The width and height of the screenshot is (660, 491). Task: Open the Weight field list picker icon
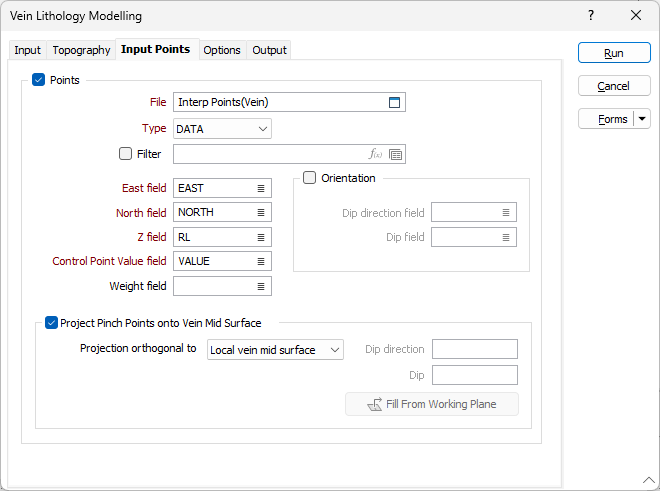261,286
